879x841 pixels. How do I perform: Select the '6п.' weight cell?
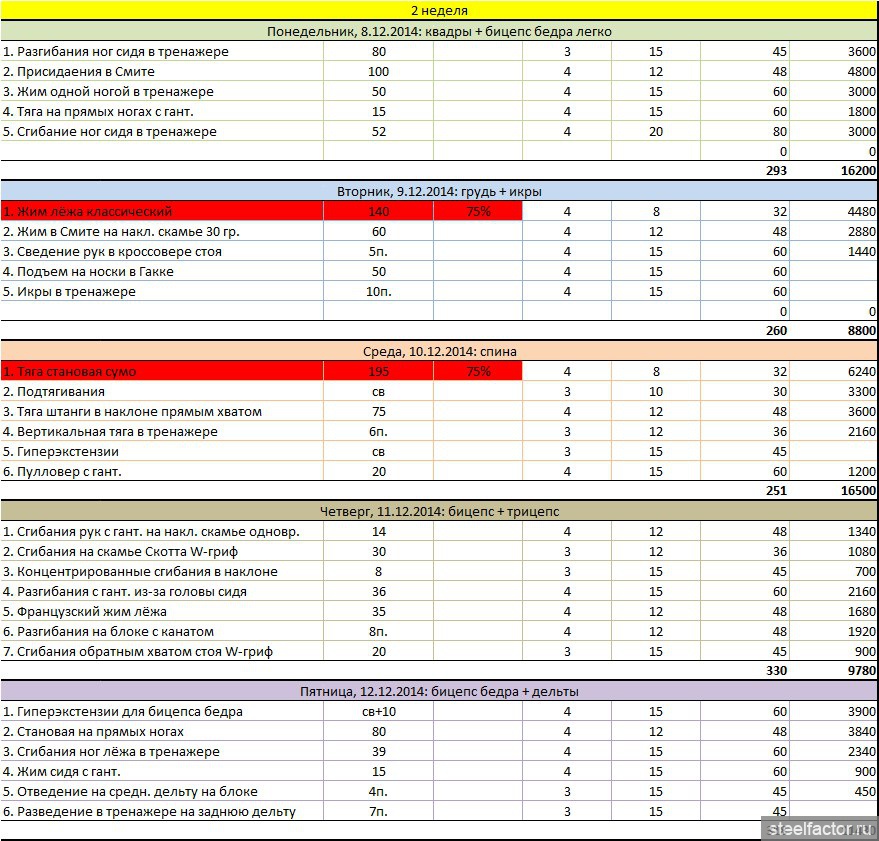coord(378,432)
